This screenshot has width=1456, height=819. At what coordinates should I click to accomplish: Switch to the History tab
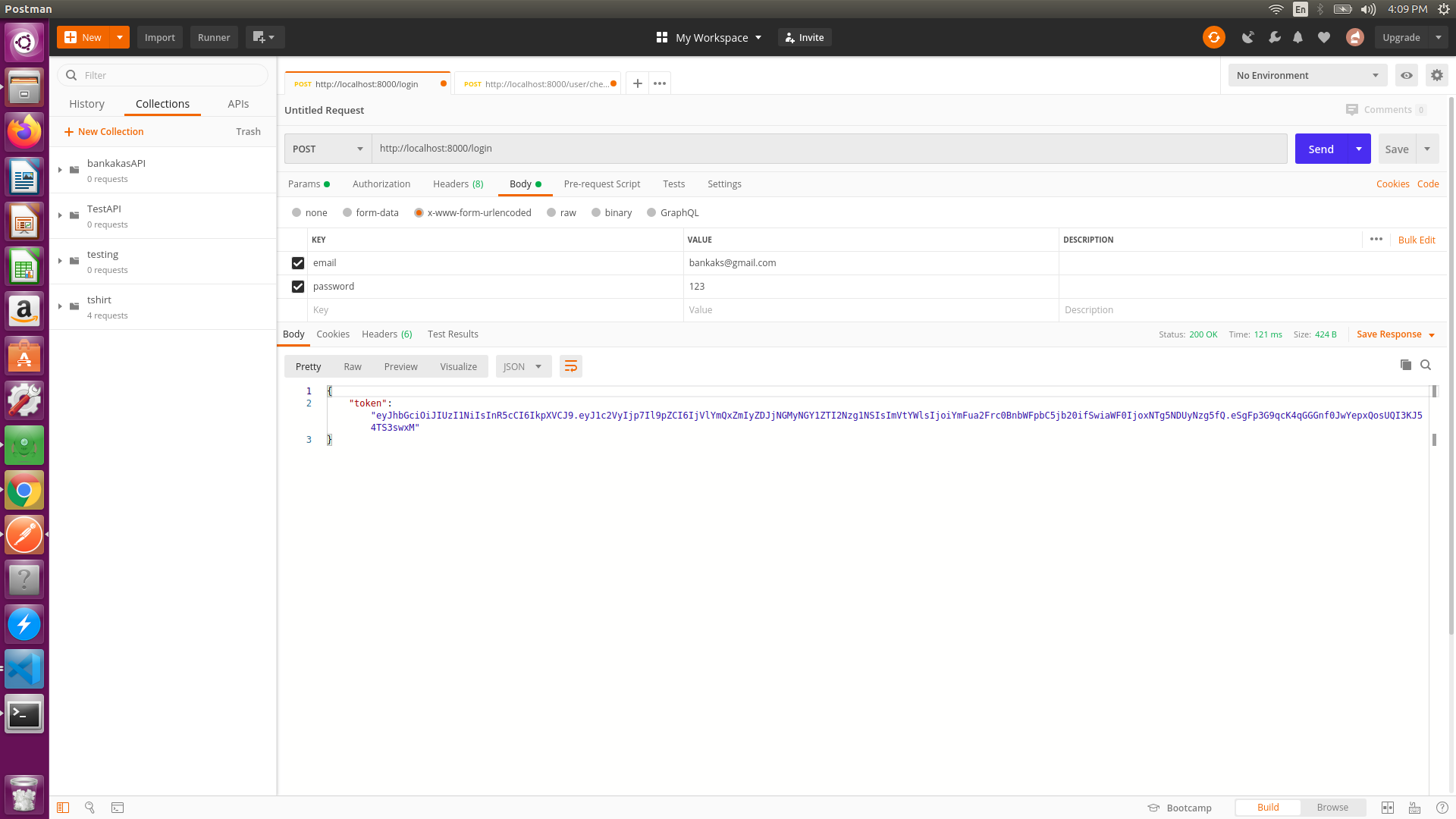pyautogui.click(x=86, y=104)
